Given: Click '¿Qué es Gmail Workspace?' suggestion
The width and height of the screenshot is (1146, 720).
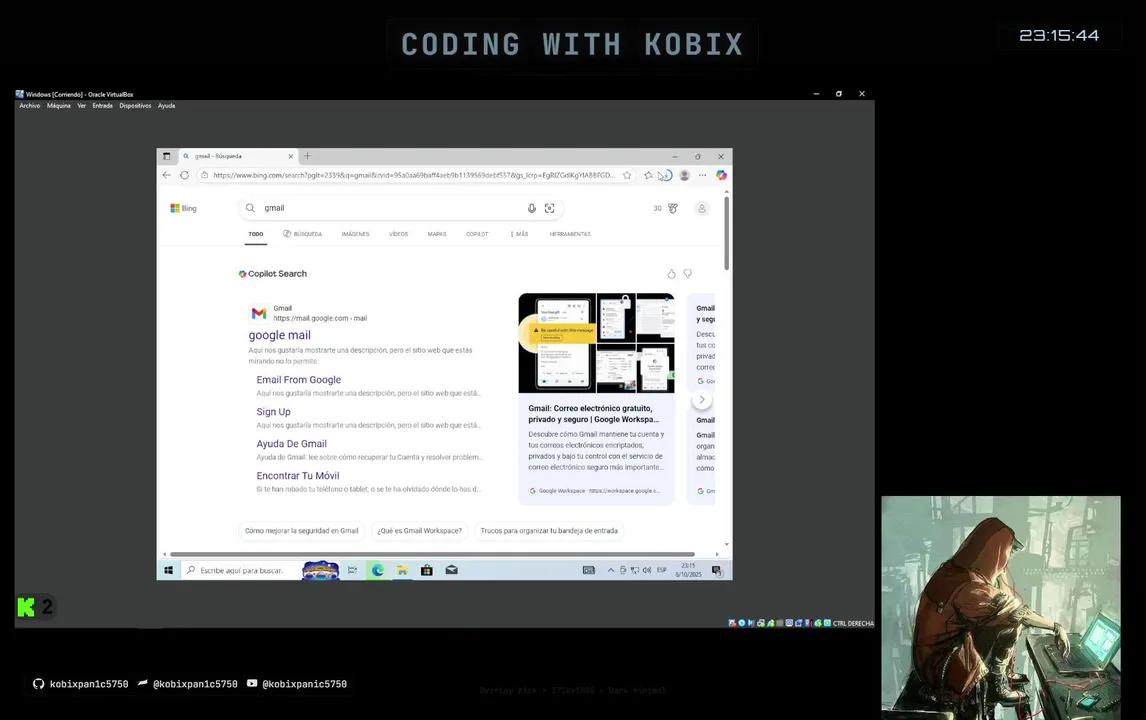Looking at the screenshot, I should tap(420, 531).
